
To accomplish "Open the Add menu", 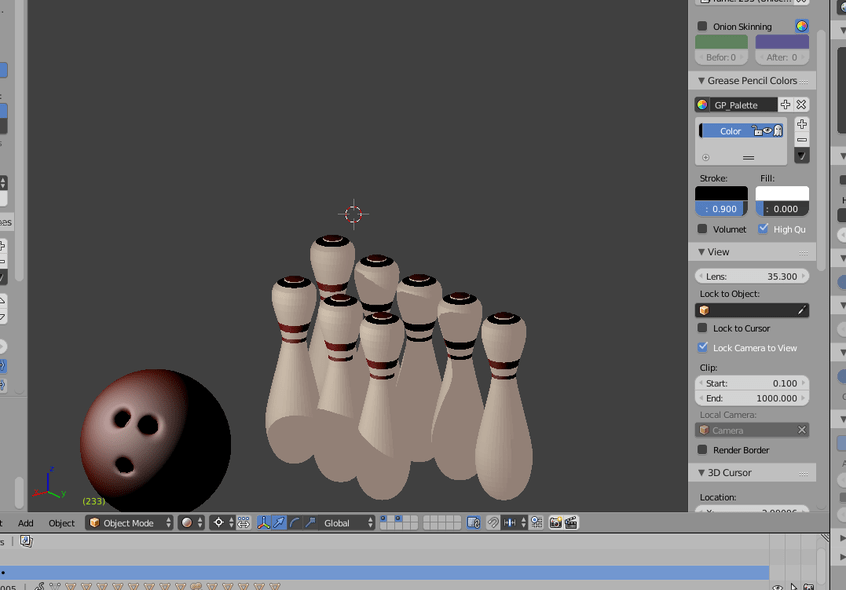I will pos(26,522).
